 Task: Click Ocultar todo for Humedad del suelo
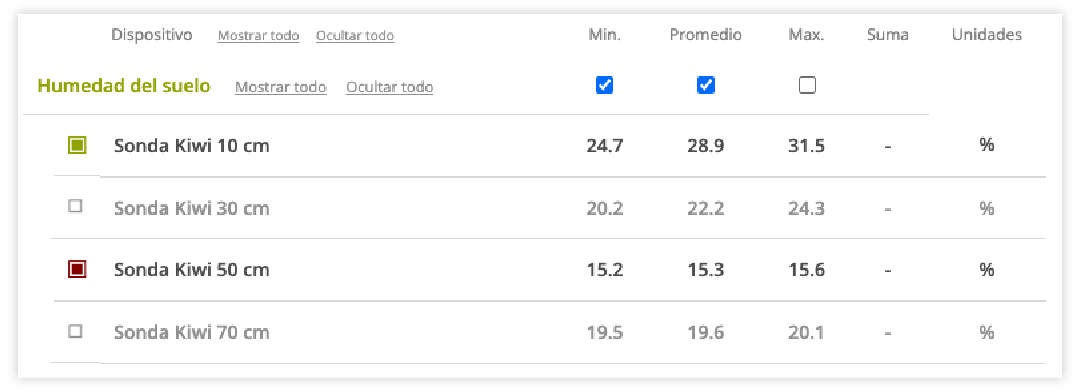click(390, 87)
